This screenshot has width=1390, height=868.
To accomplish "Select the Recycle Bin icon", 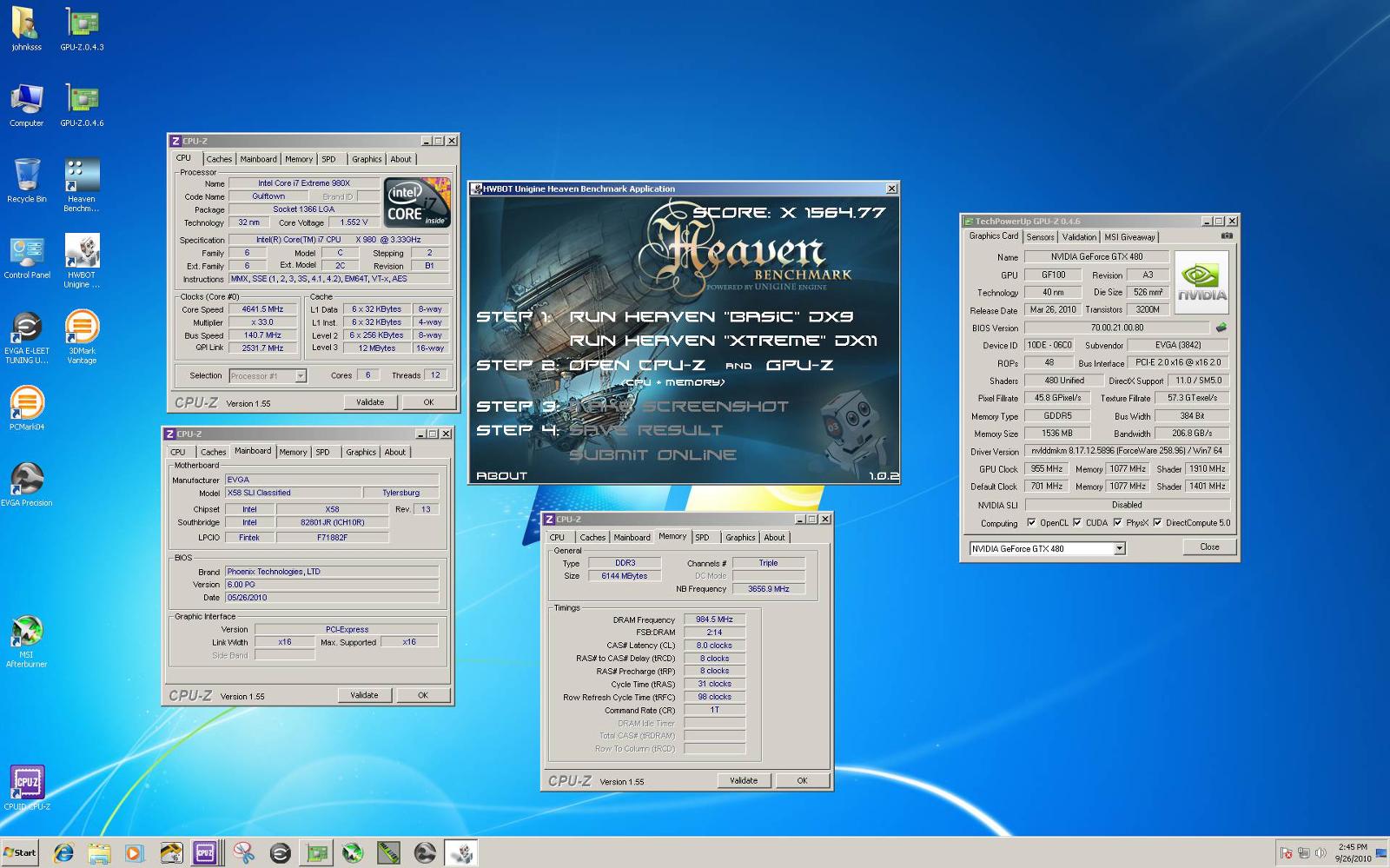I will 26,181.
